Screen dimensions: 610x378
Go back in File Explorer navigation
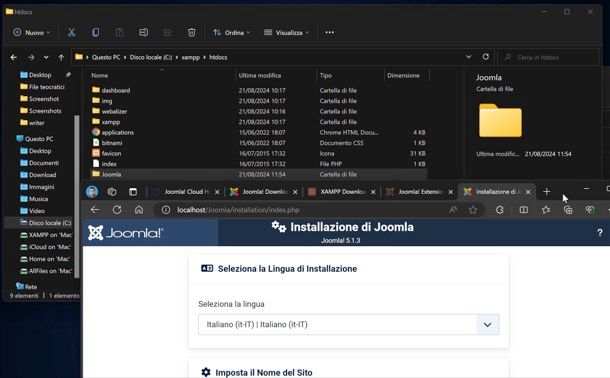pyautogui.click(x=14, y=58)
